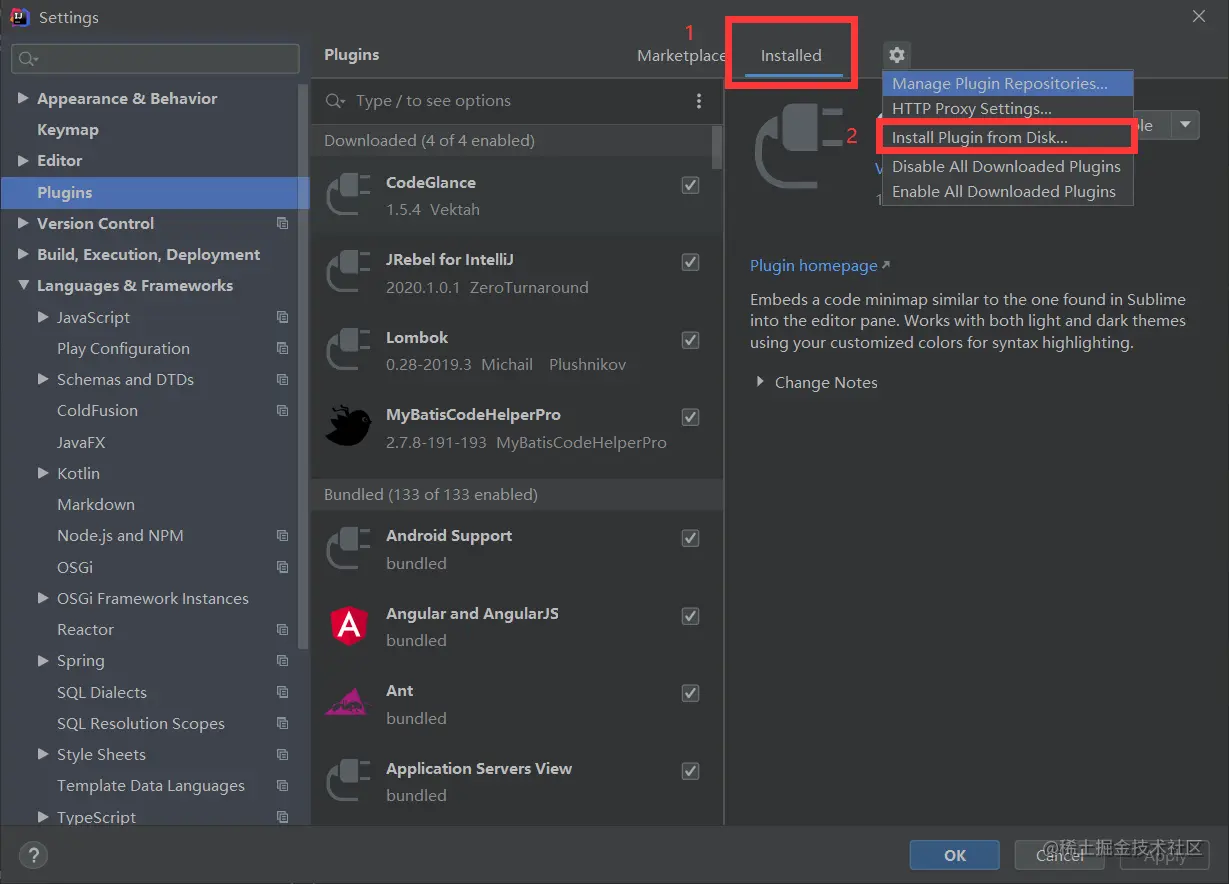Image resolution: width=1229 pixels, height=884 pixels.
Task: Click the Cancel button
Action: click(x=1060, y=855)
